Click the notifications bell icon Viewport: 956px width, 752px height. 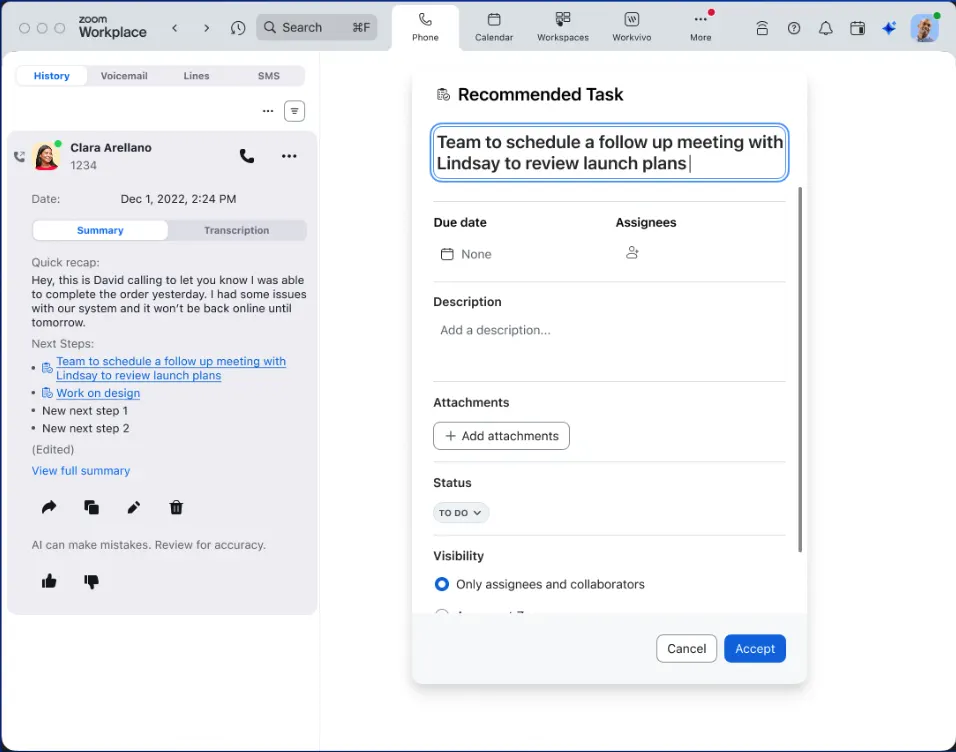click(825, 27)
